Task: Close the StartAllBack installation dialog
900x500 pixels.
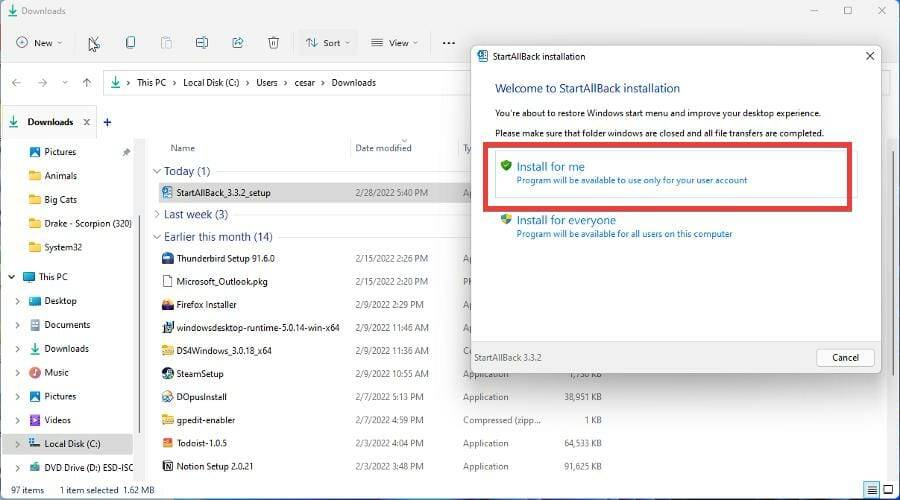Action: (870, 56)
